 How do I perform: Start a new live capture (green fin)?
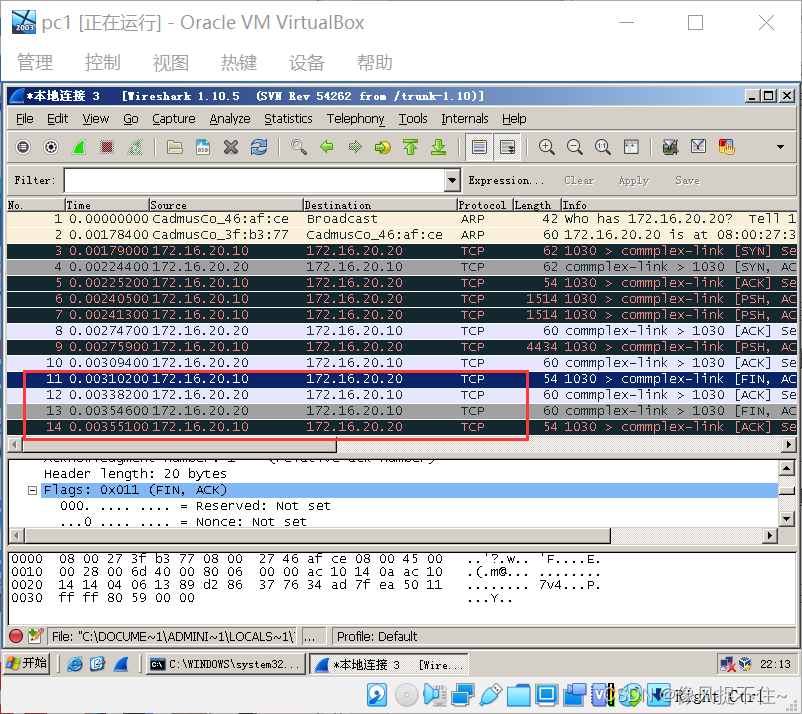point(79,147)
